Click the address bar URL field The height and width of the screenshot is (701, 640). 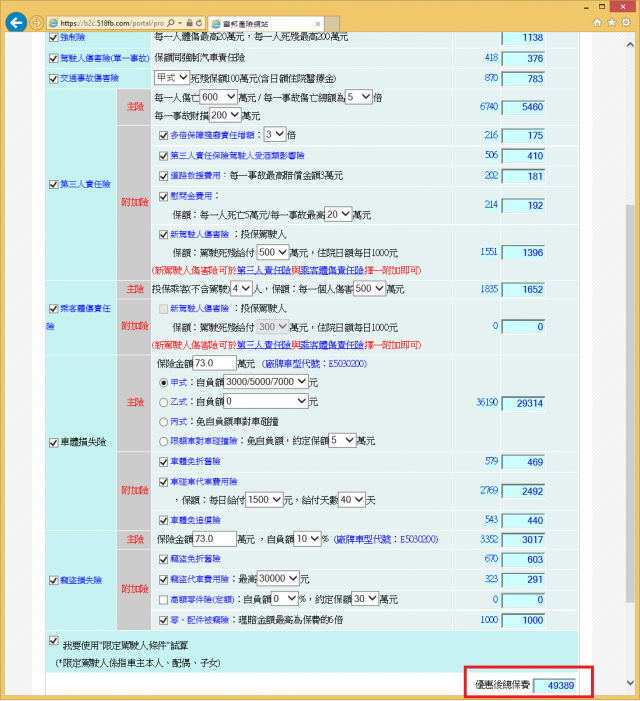[x=112, y=23]
